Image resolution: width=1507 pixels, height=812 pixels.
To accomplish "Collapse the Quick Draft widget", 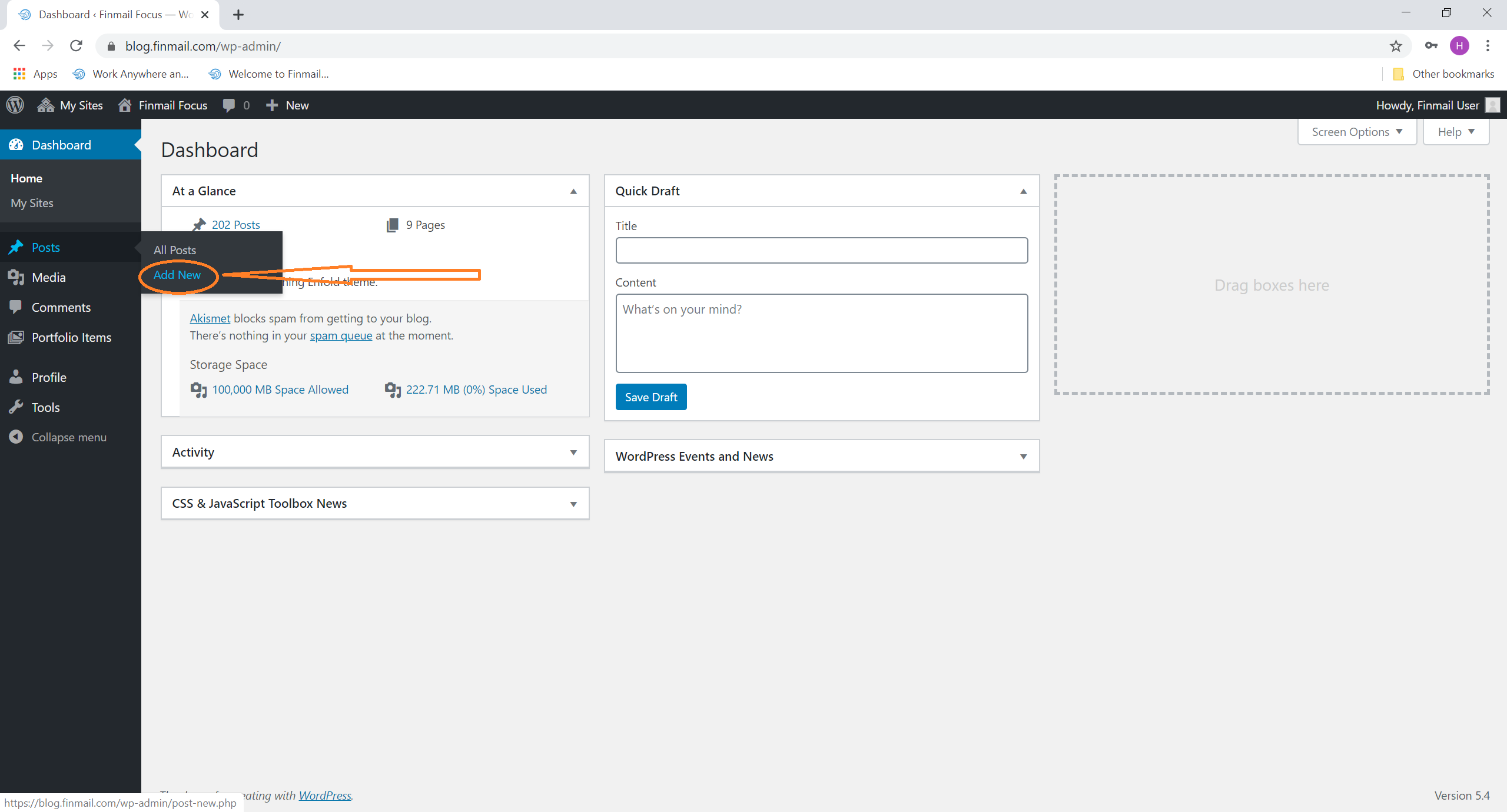I will (1024, 191).
